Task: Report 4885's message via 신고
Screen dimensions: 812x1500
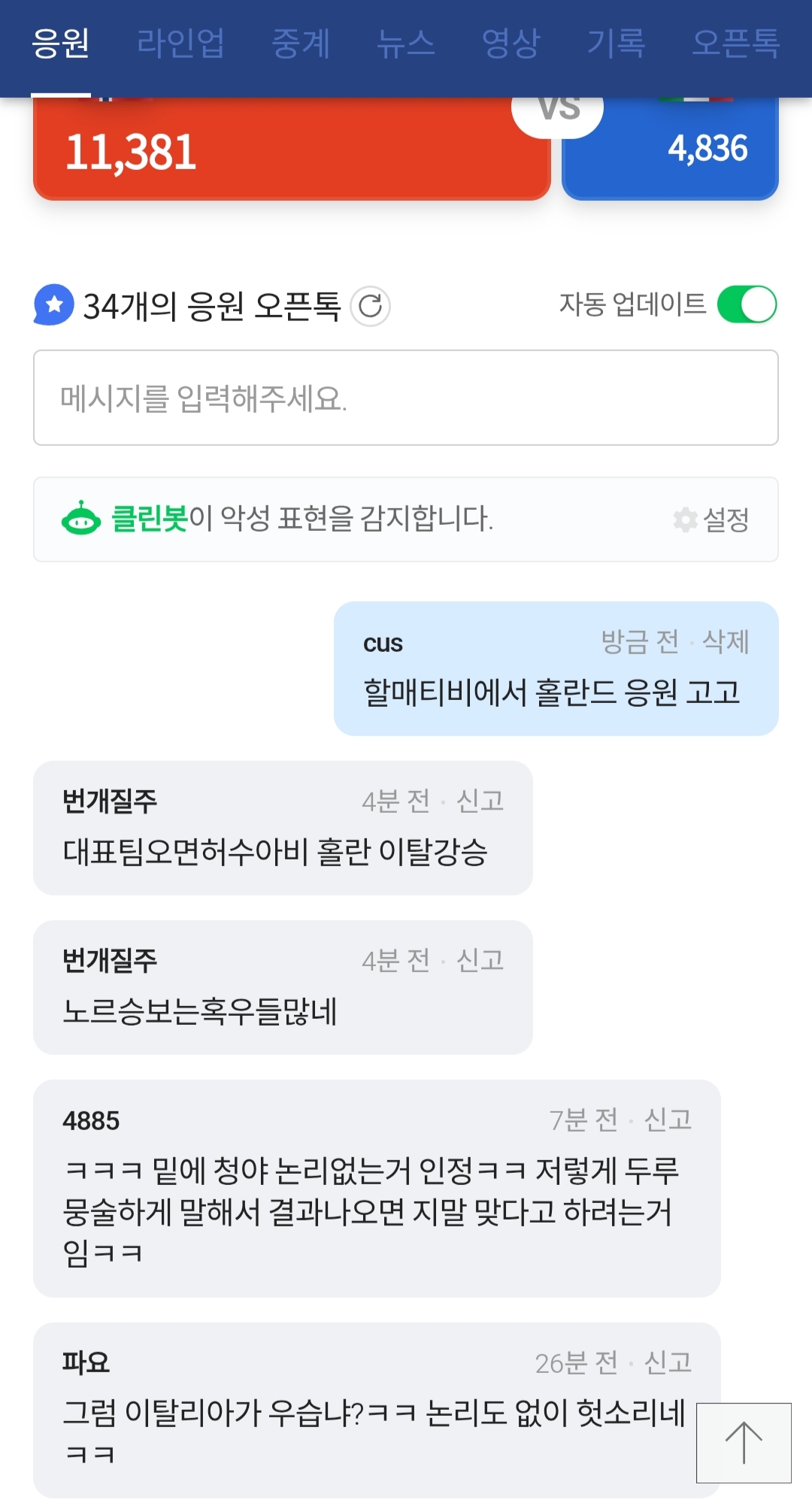Action: pos(668,1120)
